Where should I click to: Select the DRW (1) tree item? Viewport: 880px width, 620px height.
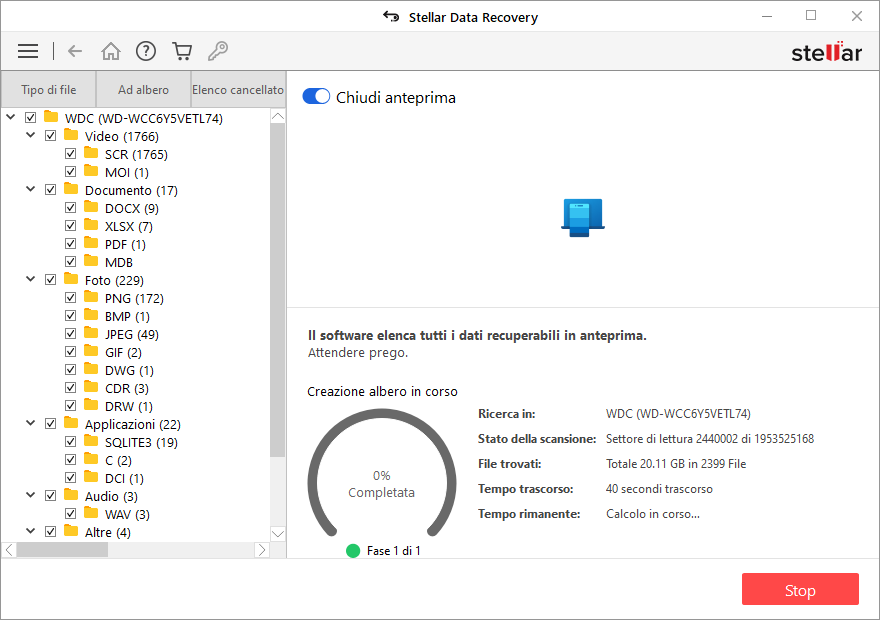pos(129,406)
